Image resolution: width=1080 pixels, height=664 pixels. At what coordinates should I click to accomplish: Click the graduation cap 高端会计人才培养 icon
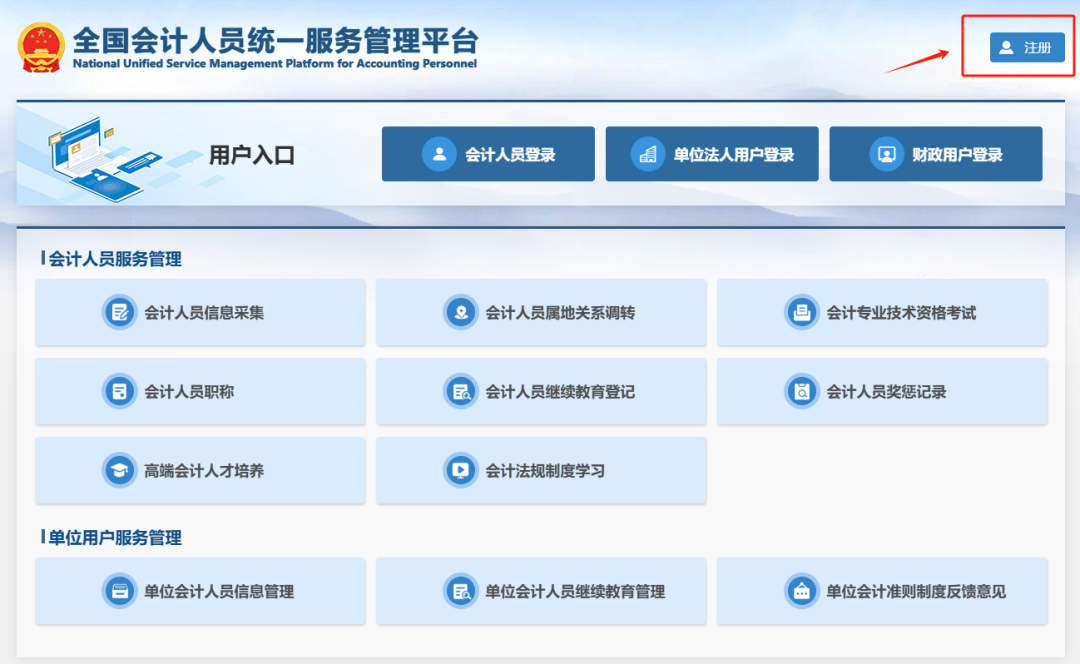pyautogui.click(x=120, y=470)
